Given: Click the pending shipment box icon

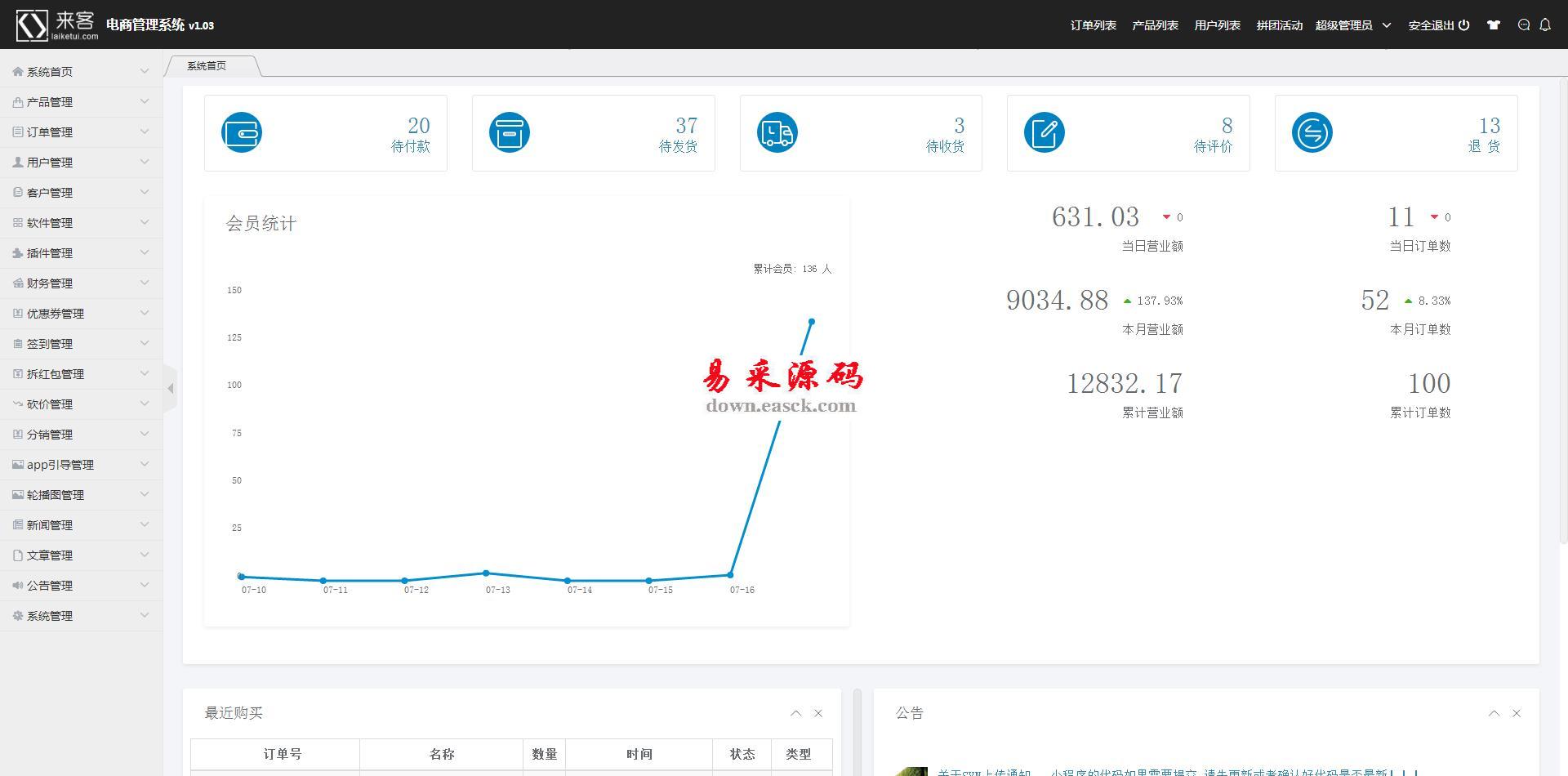Looking at the screenshot, I should pos(510,132).
